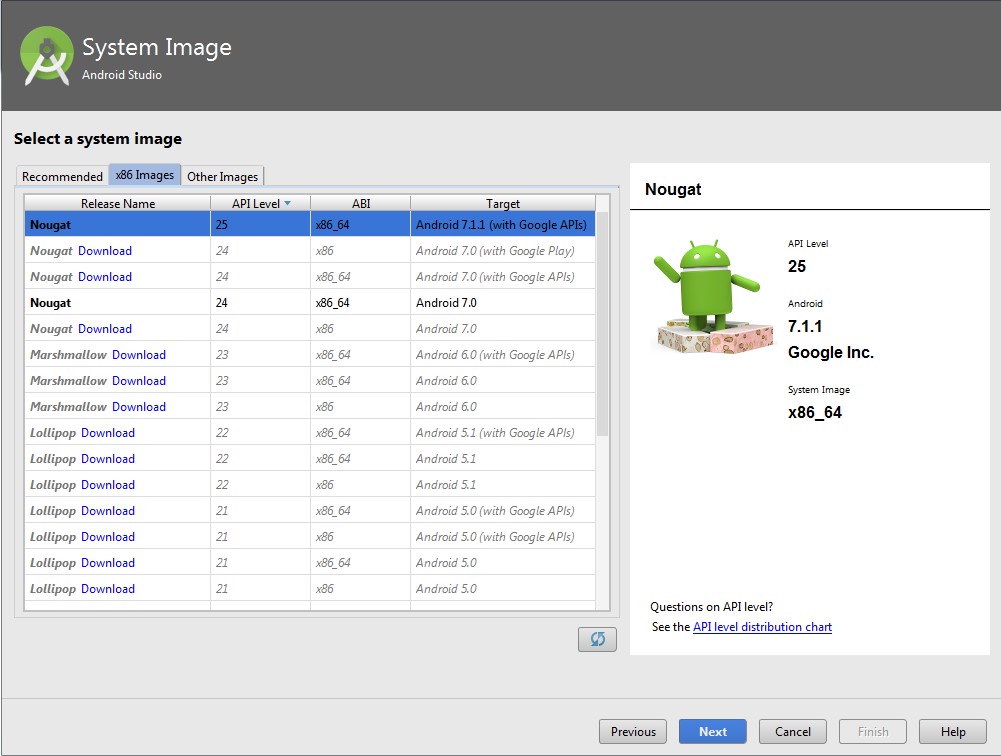Open the API level distribution chart link
Screen dimensions: 1001x756
(762, 627)
